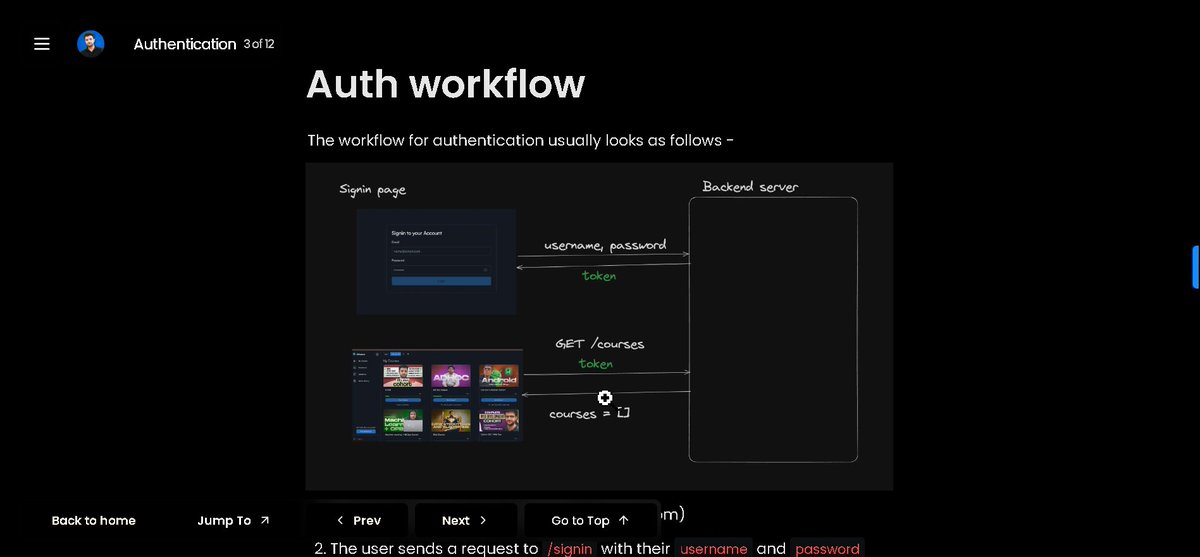Image resolution: width=1200 pixels, height=557 pixels.
Task: Advance to the next slide with Next
Action: pyautogui.click(x=465, y=520)
